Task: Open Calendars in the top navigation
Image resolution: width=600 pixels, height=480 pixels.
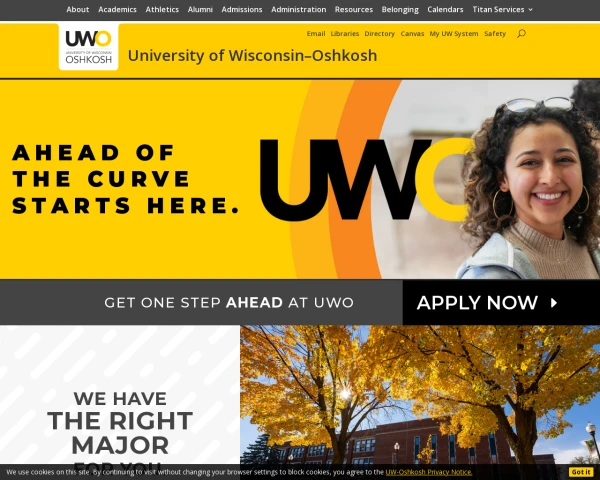Action: click(445, 10)
